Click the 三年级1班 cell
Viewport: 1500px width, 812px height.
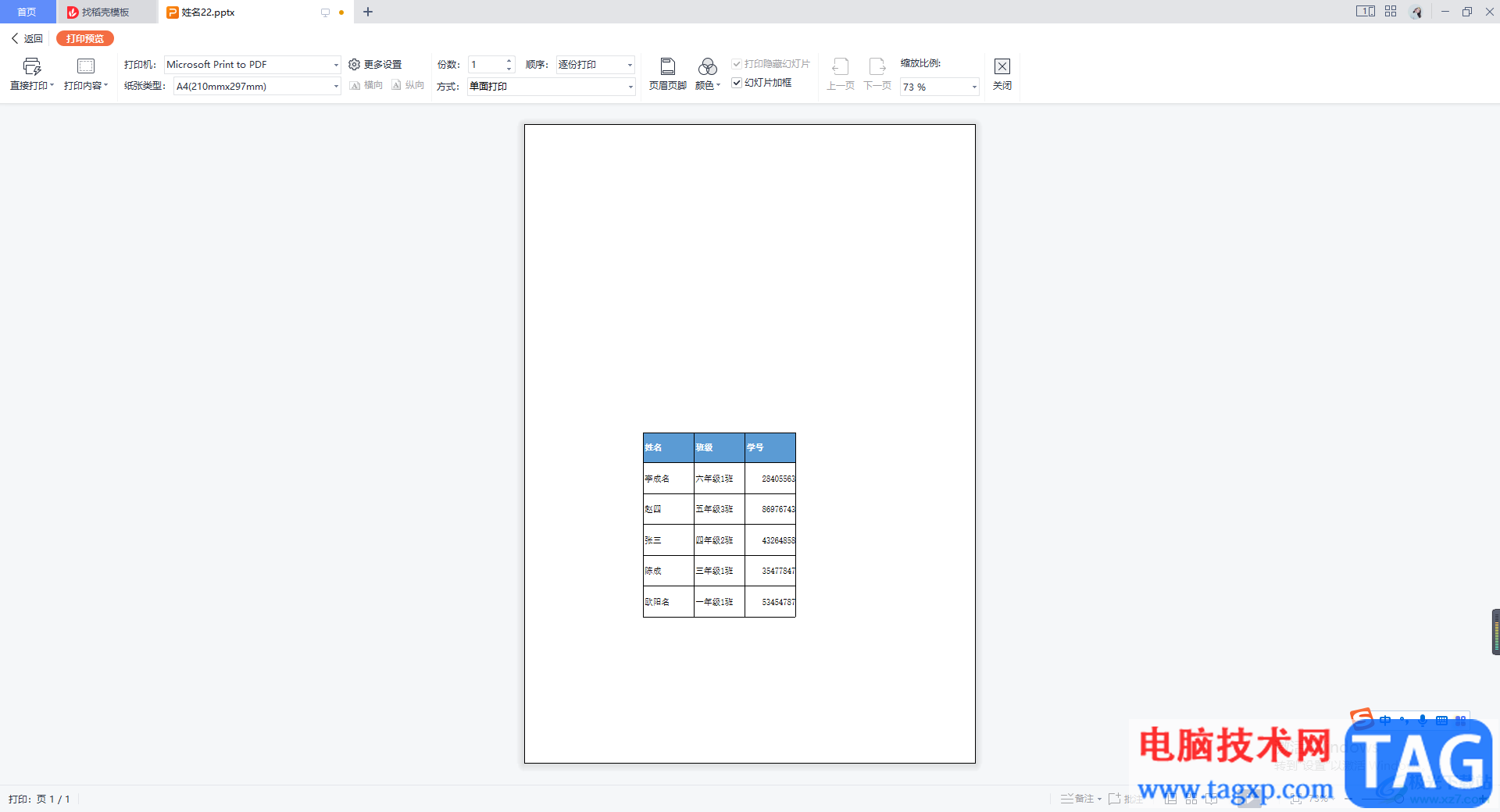720,571
